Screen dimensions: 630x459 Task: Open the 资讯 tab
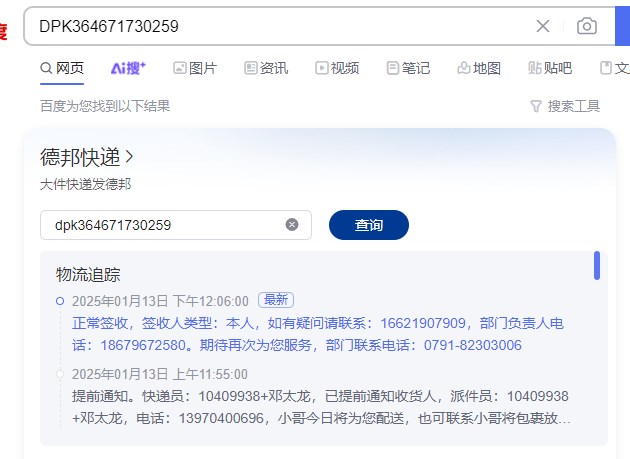click(x=266, y=68)
